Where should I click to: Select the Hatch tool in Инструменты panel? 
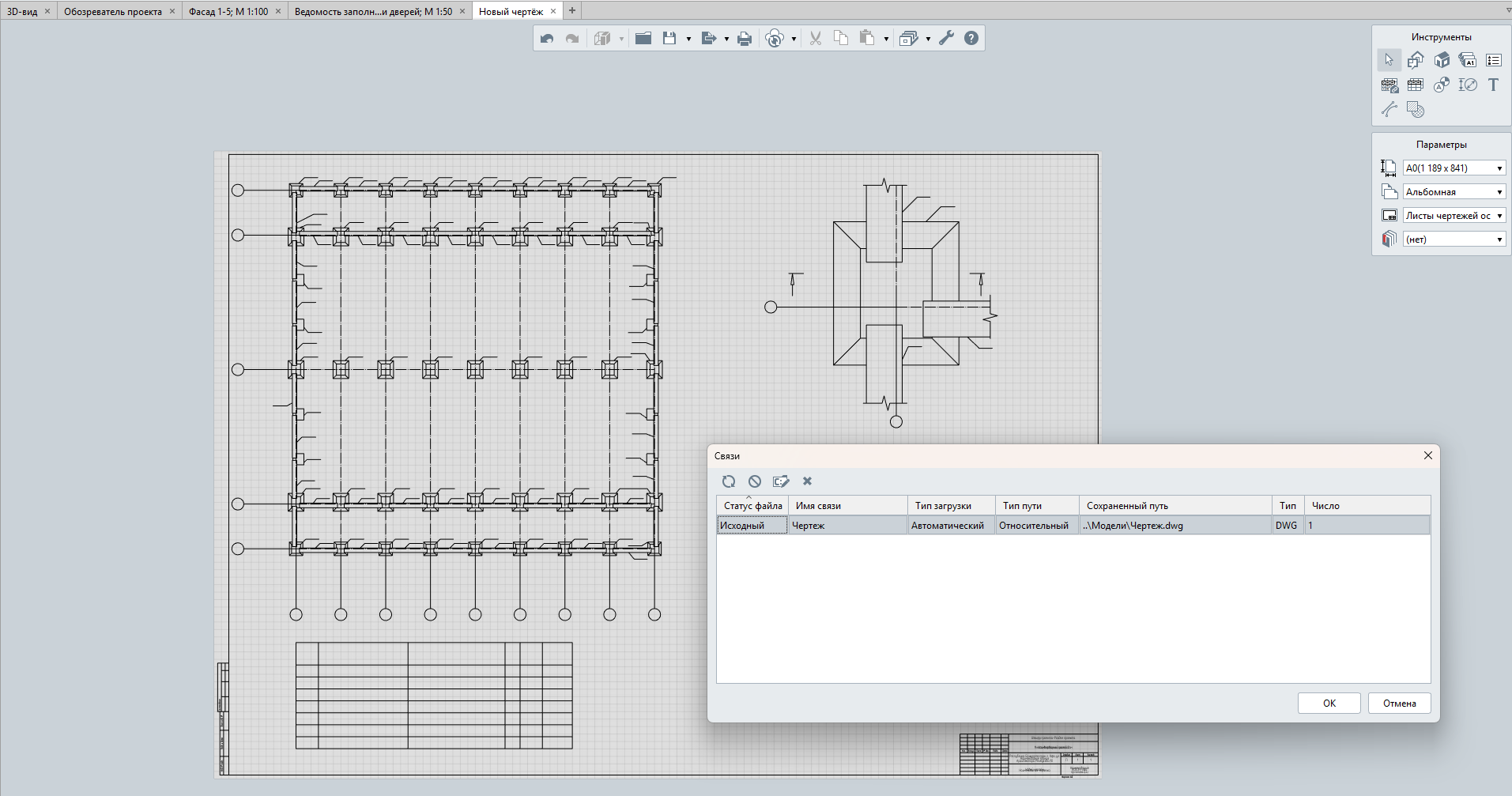tap(1416, 110)
